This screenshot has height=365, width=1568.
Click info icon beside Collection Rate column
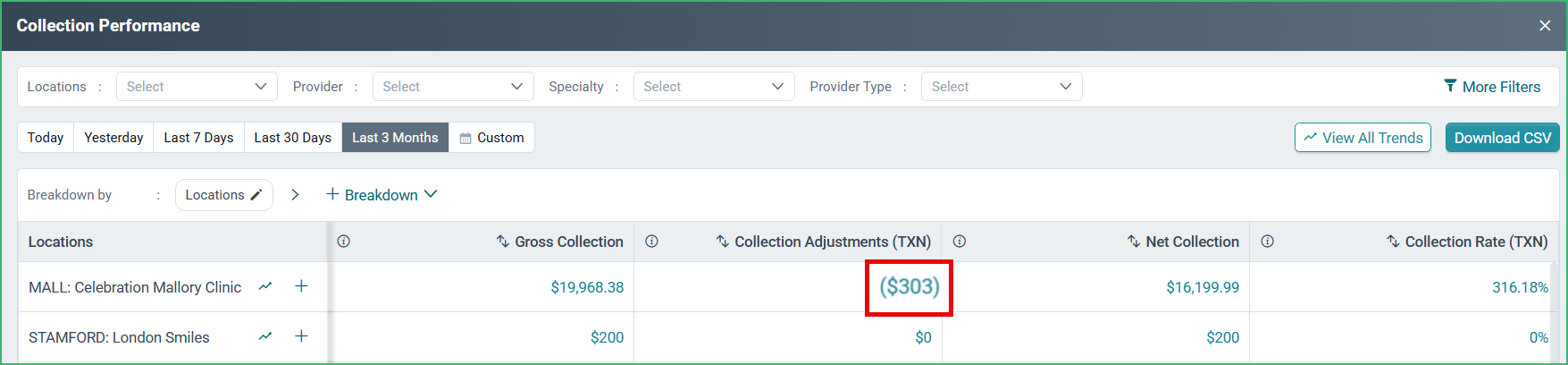(1268, 242)
